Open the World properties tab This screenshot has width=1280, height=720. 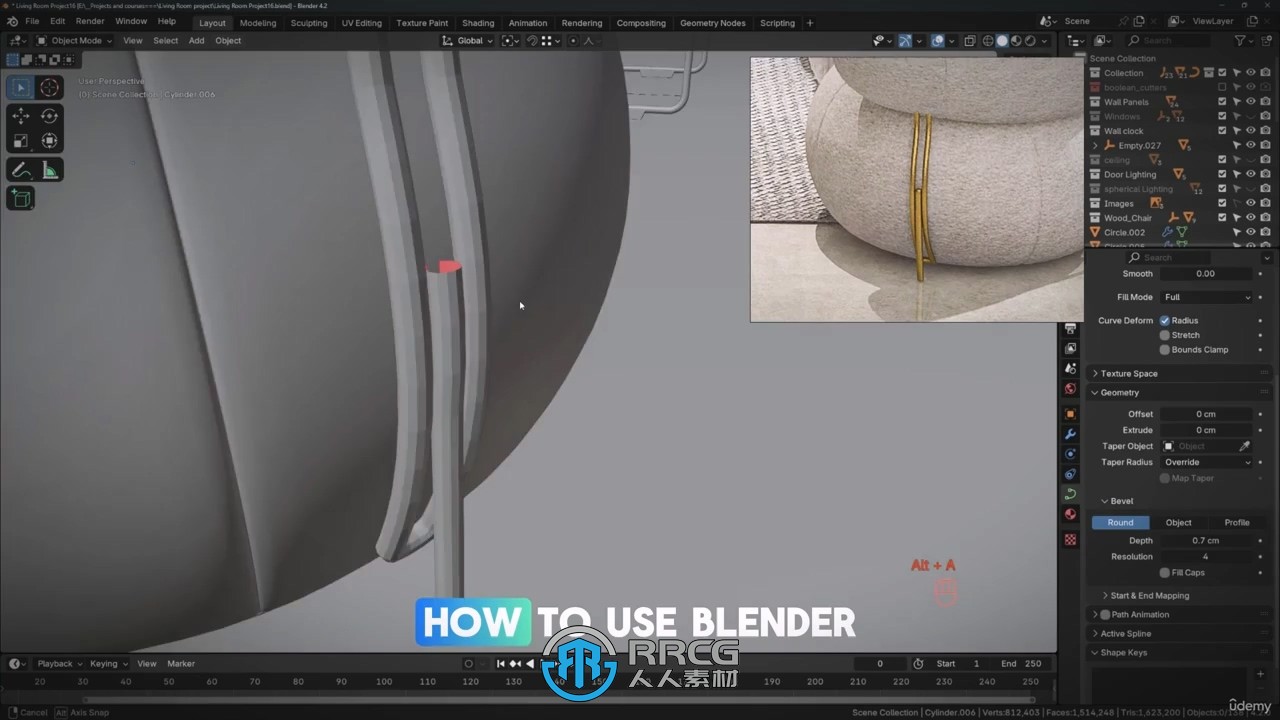(1070, 388)
